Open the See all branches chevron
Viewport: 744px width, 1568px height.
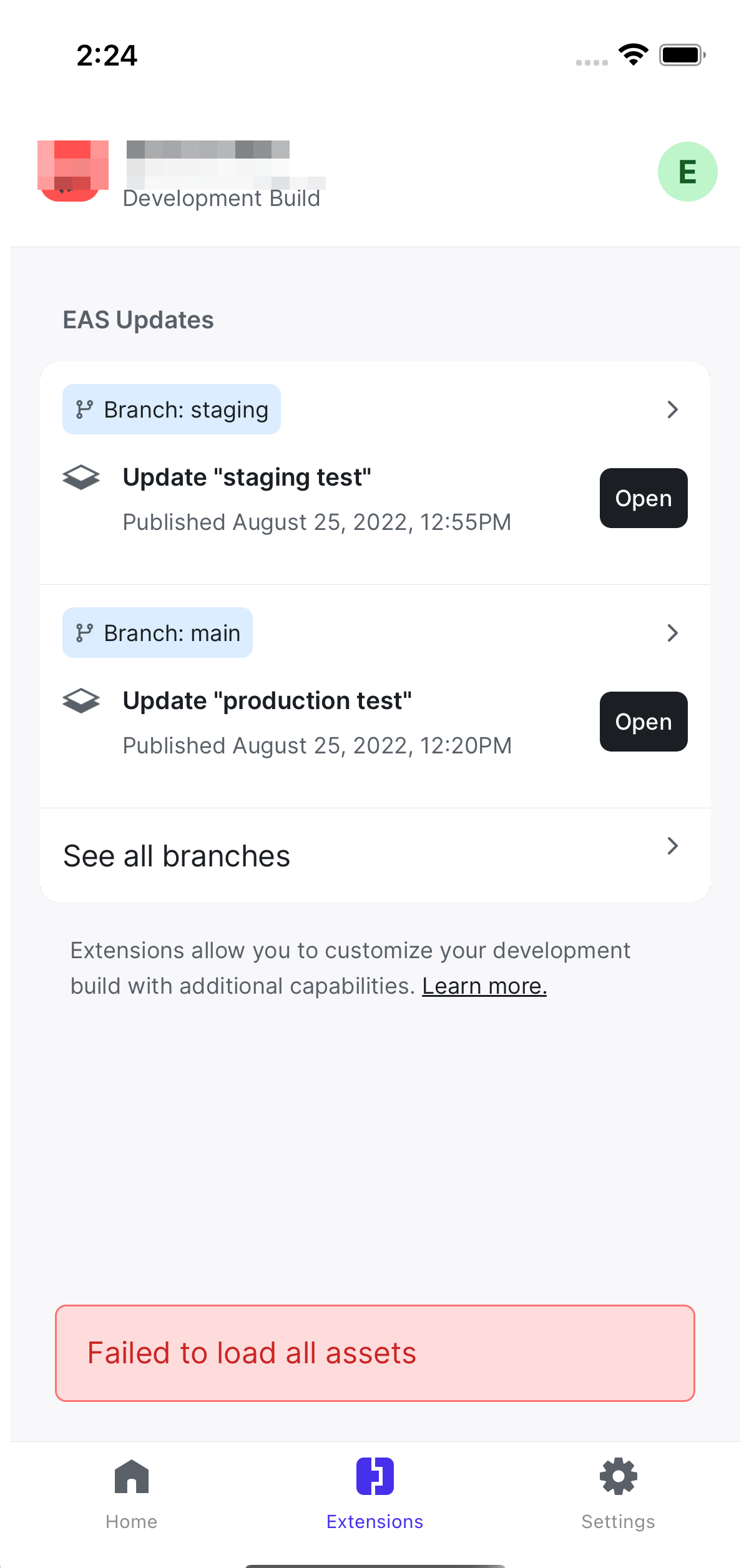tap(672, 846)
